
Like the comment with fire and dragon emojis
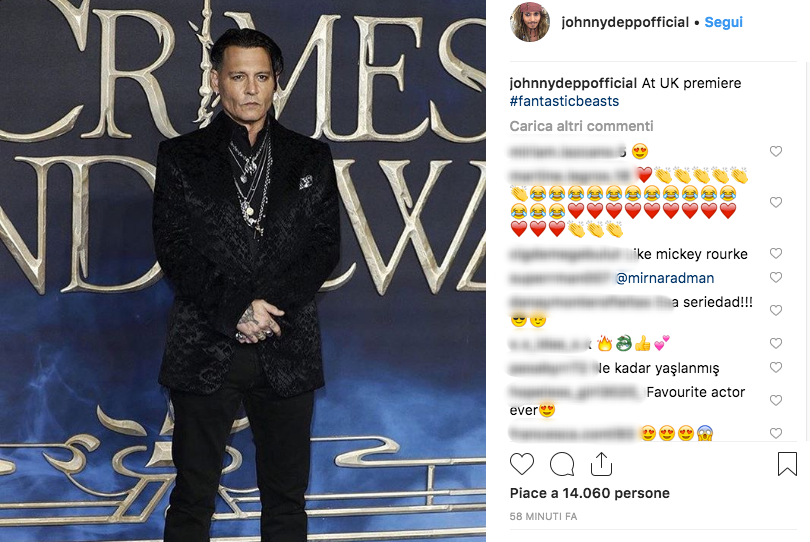pos(776,343)
